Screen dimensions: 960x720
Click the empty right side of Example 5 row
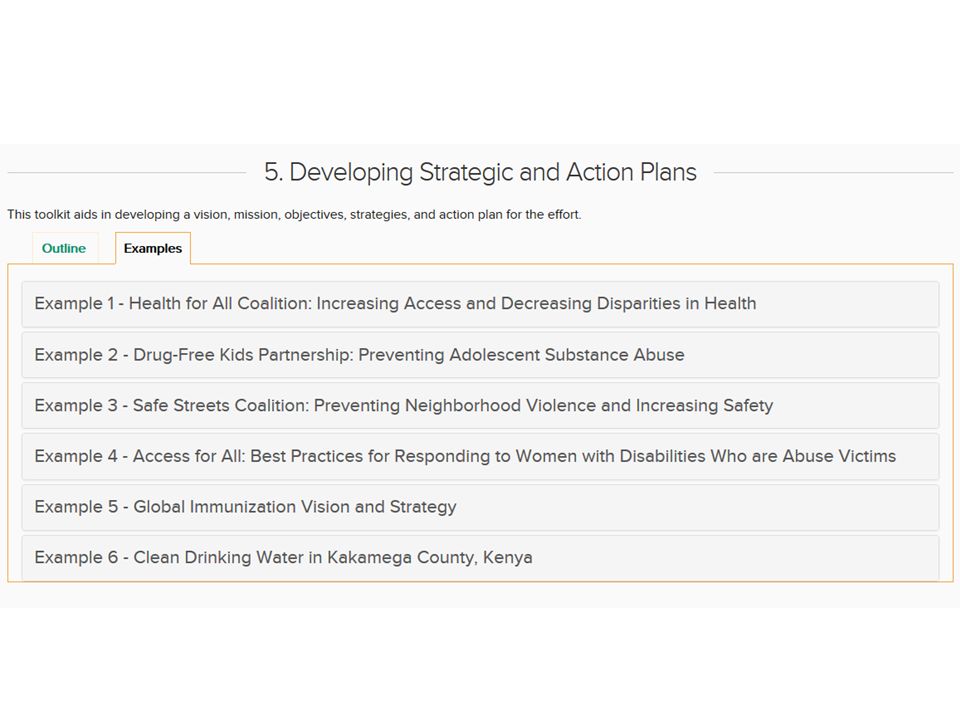[x=698, y=507]
